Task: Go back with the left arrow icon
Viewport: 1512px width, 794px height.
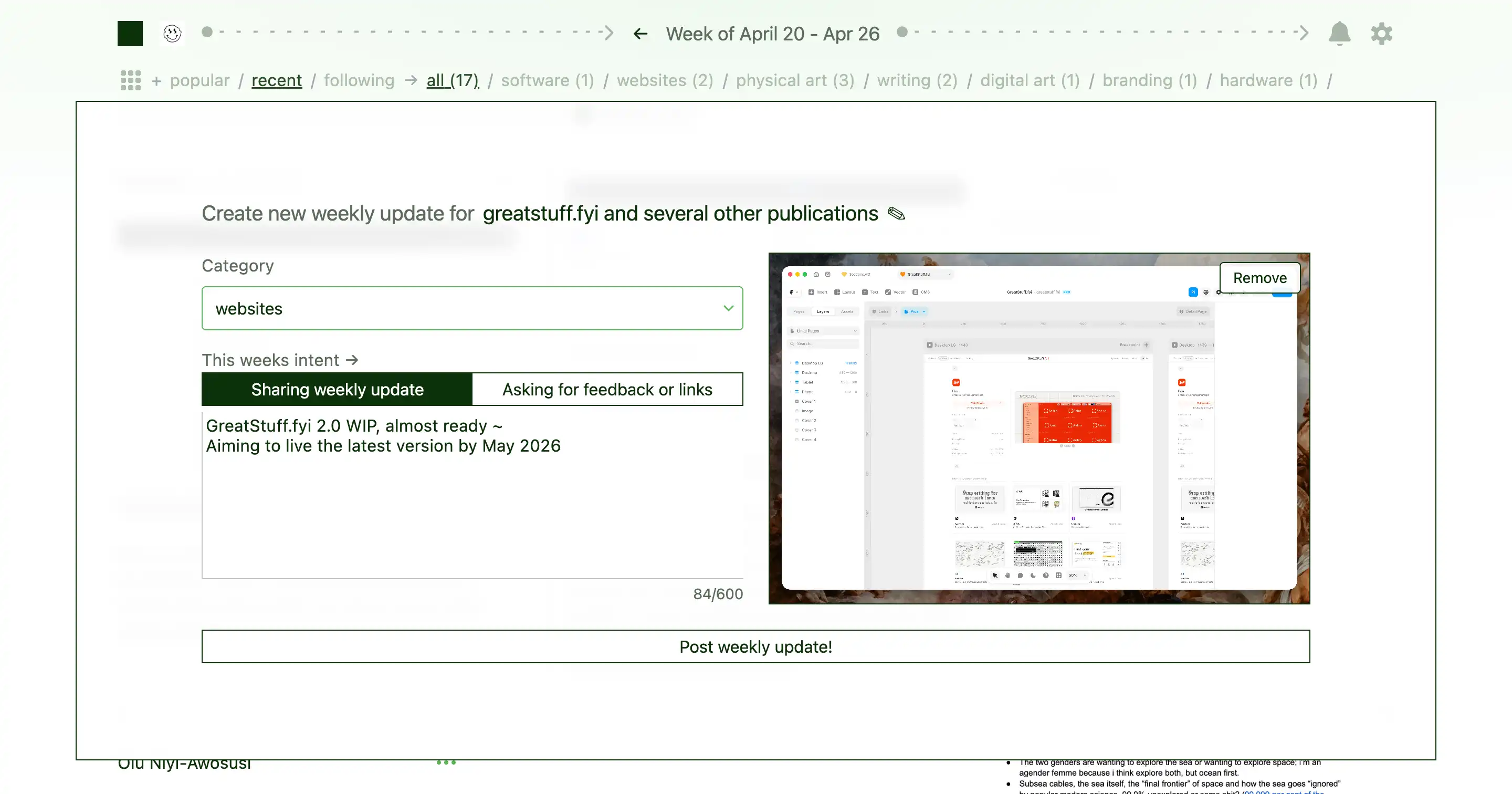Action: click(640, 34)
